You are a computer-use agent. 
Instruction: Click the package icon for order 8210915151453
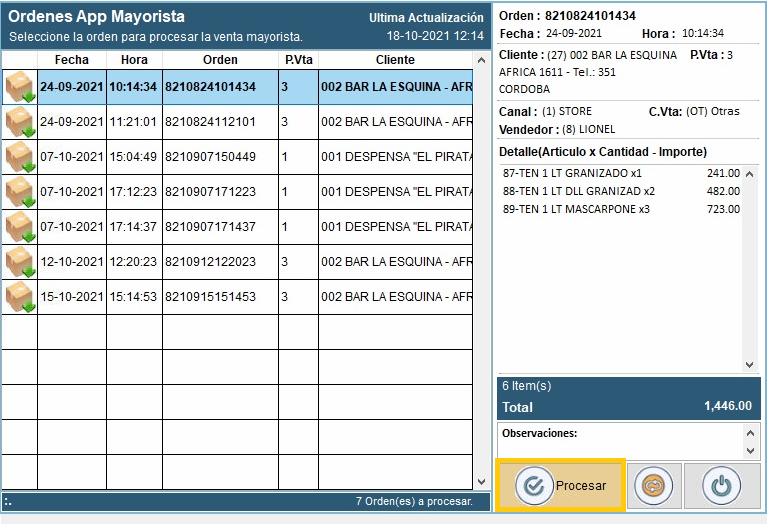pos(19,297)
